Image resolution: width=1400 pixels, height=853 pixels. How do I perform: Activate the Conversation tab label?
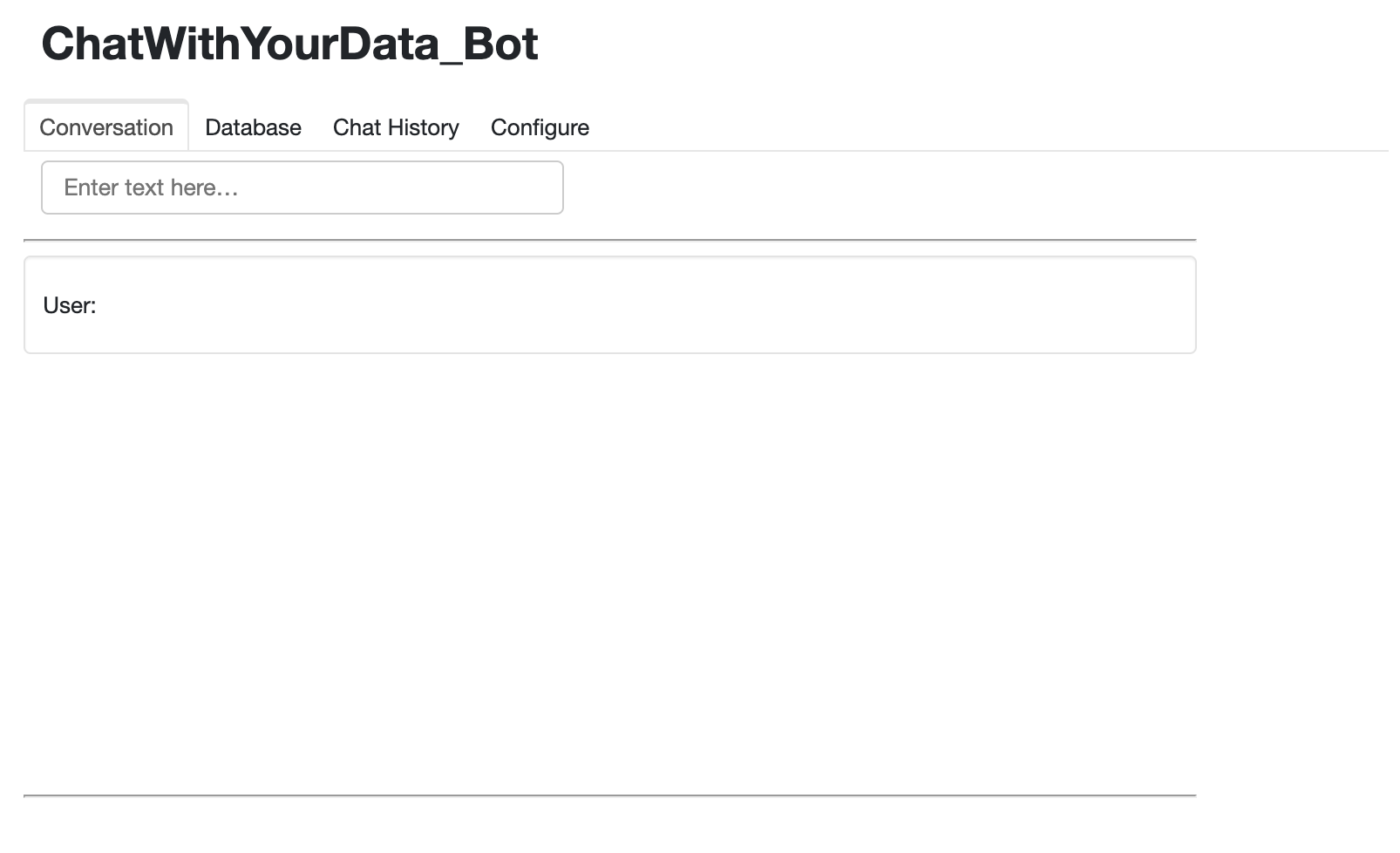[106, 127]
